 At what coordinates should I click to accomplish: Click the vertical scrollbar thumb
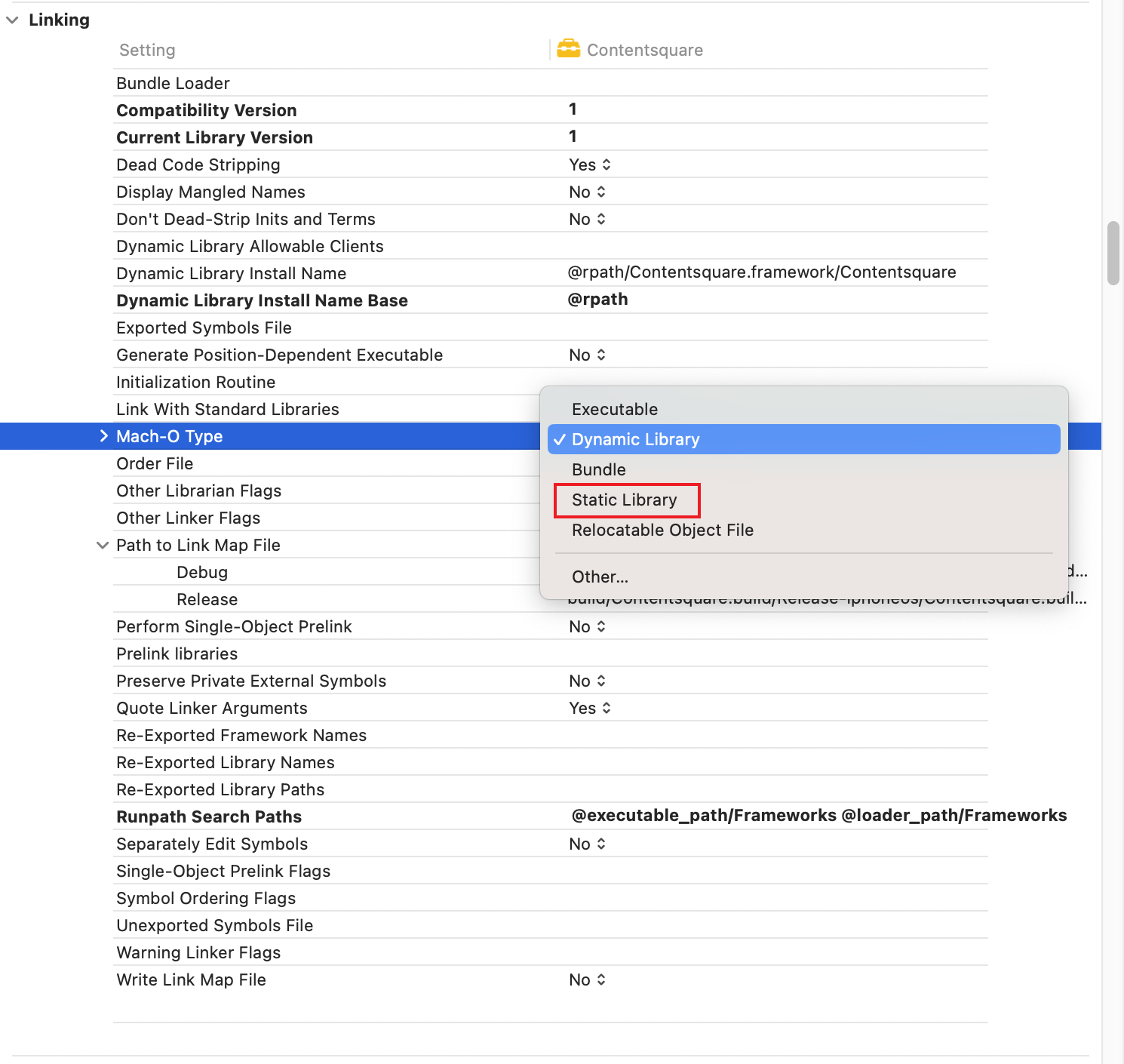coord(1113,253)
